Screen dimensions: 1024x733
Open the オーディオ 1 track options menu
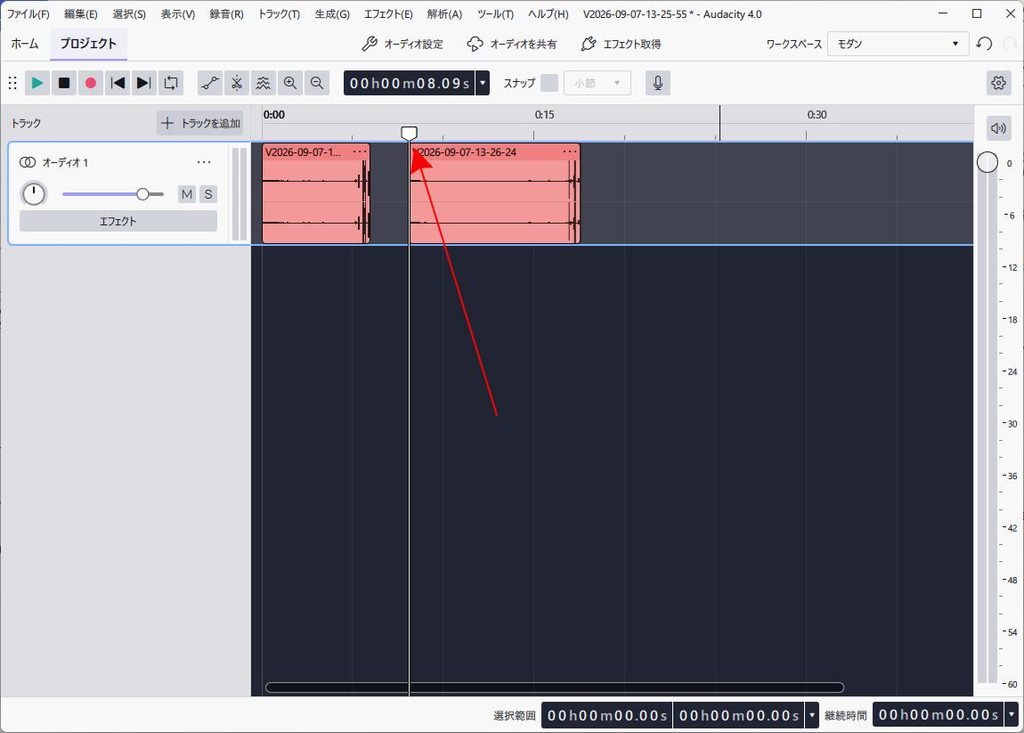point(204,162)
